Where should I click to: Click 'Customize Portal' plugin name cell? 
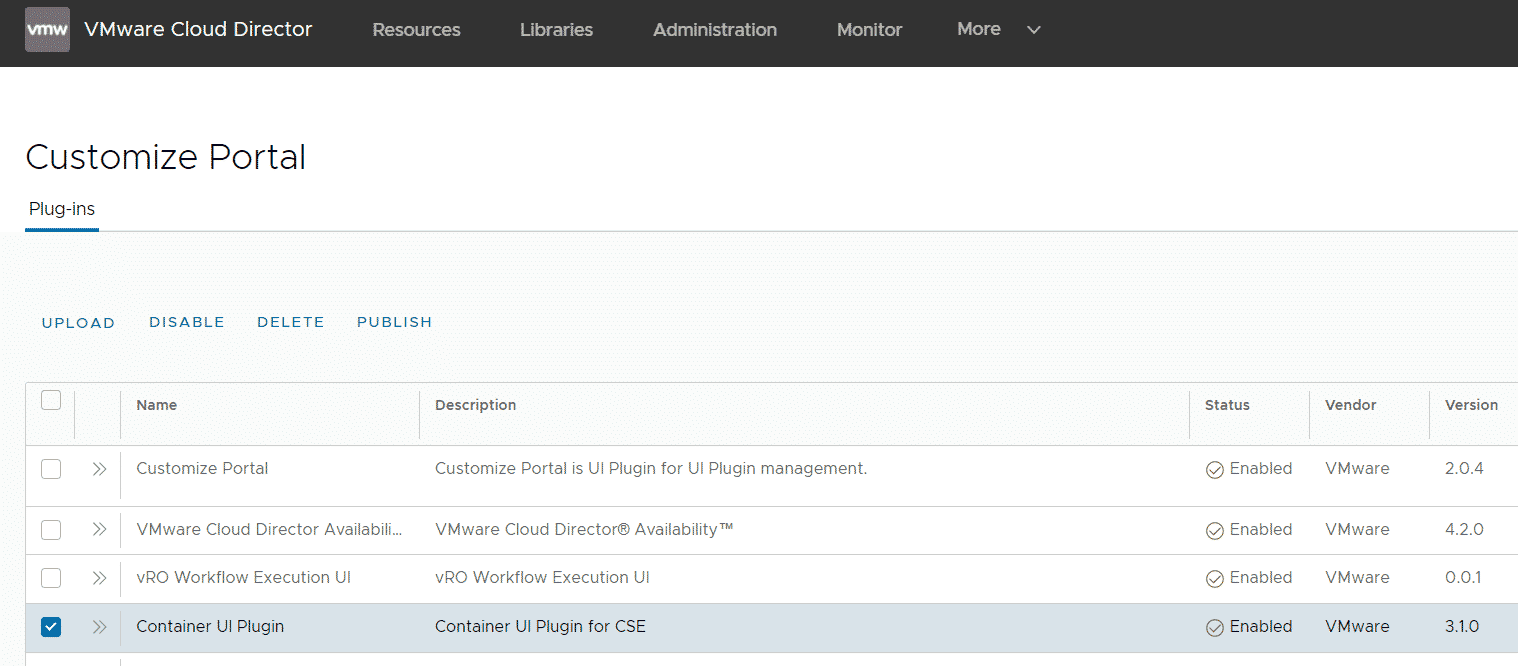tap(202, 468)
